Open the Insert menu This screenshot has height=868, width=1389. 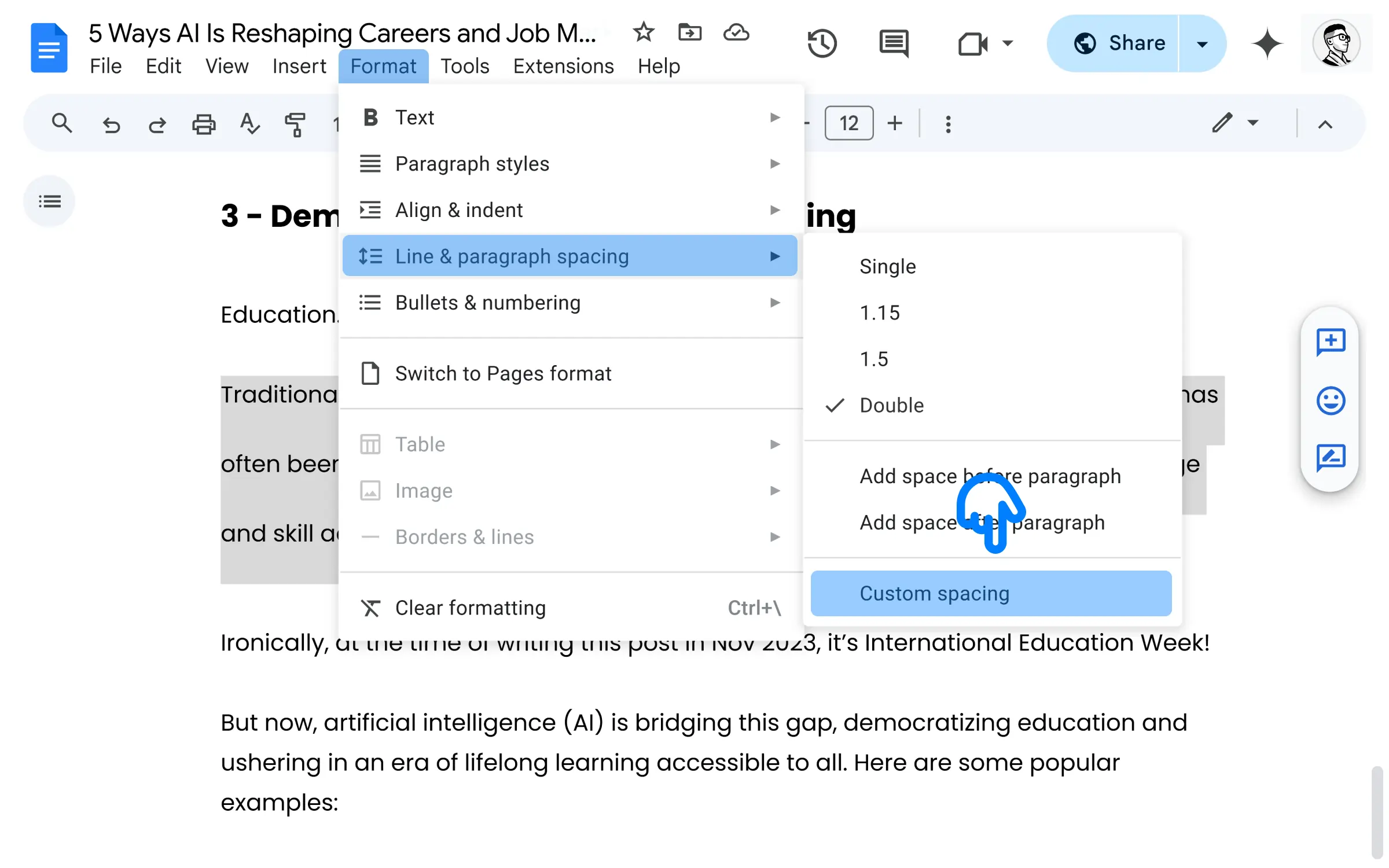(299, 66)
